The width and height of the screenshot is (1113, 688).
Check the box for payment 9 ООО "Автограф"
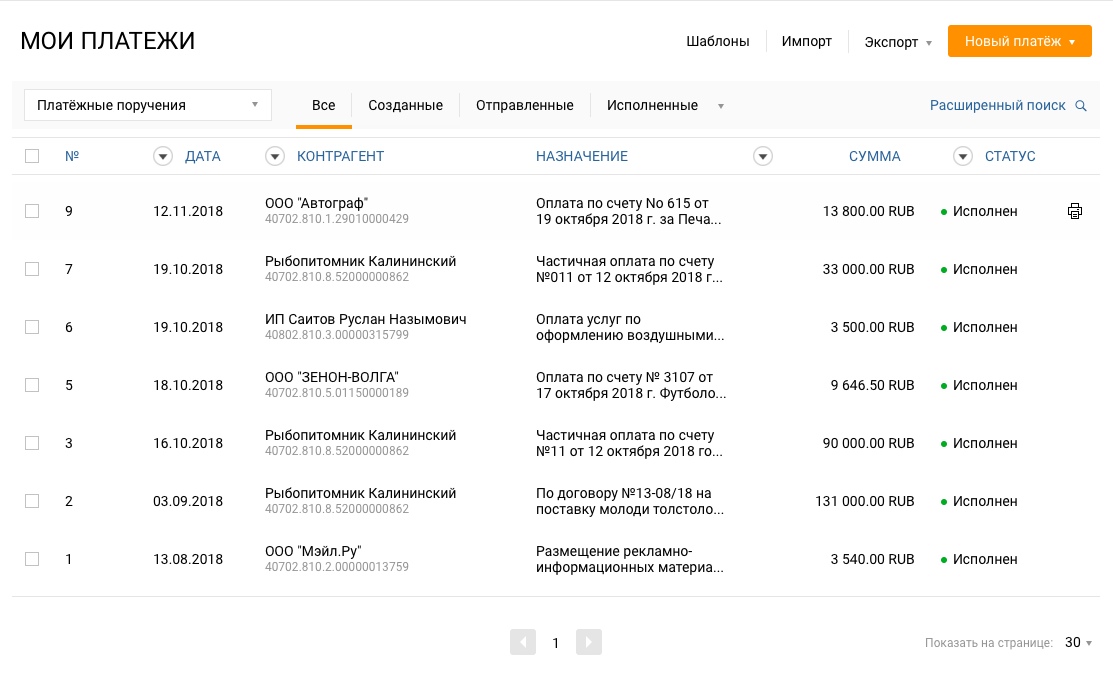click(x=32, y=211)
